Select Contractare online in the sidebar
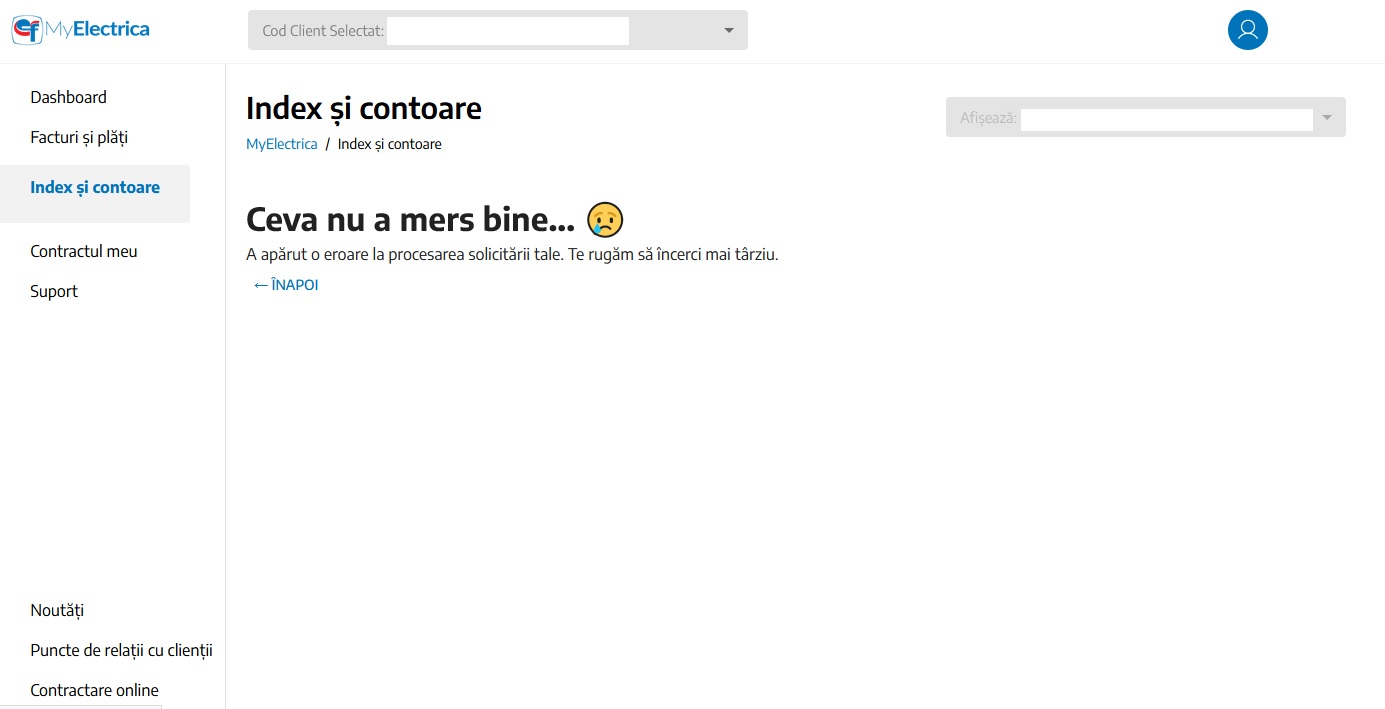Viewport: 1385px width, 709px height. coord(94,690)
